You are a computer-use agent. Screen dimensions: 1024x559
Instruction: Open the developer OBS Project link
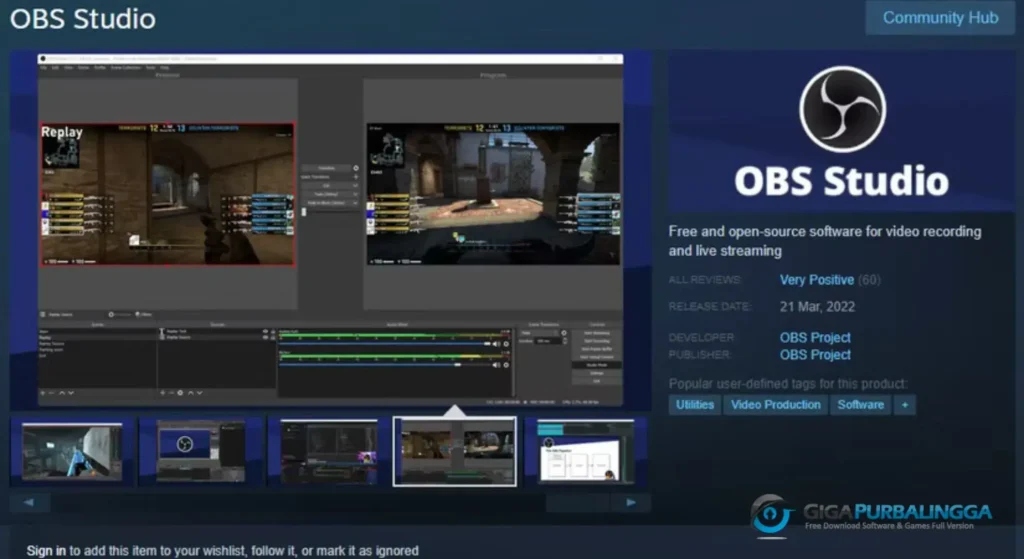pos(815,338)
